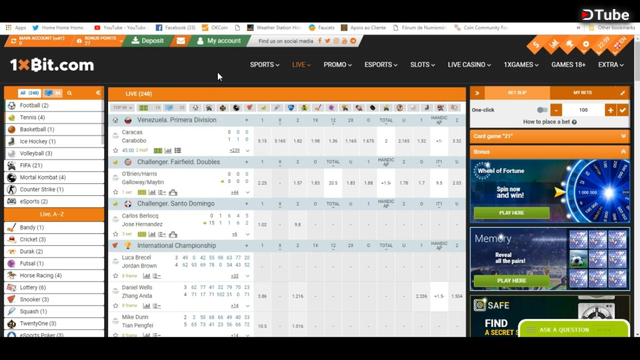Open the ESPORTS menu
This screenshot has width=640, height=360.
point(381,64)
